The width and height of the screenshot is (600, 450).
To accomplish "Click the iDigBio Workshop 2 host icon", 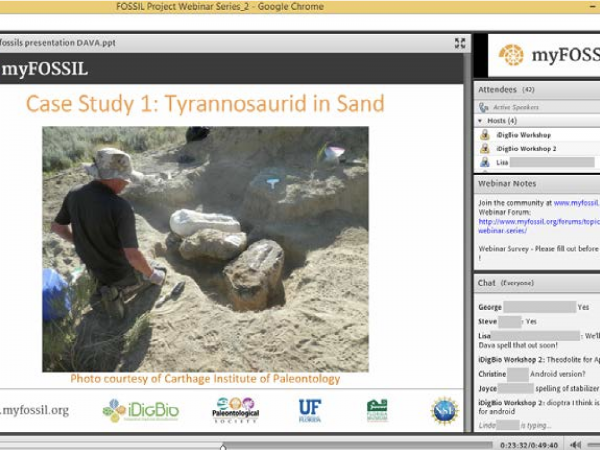I will click(x=485, y=148).
